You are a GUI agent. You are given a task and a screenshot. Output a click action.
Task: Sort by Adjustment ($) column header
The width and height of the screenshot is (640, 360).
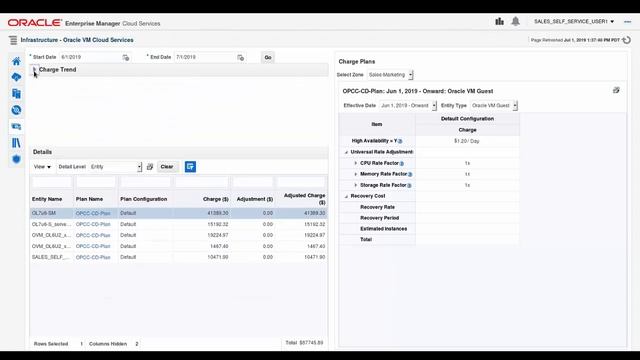pyautogui.click(x=255, y=199)
